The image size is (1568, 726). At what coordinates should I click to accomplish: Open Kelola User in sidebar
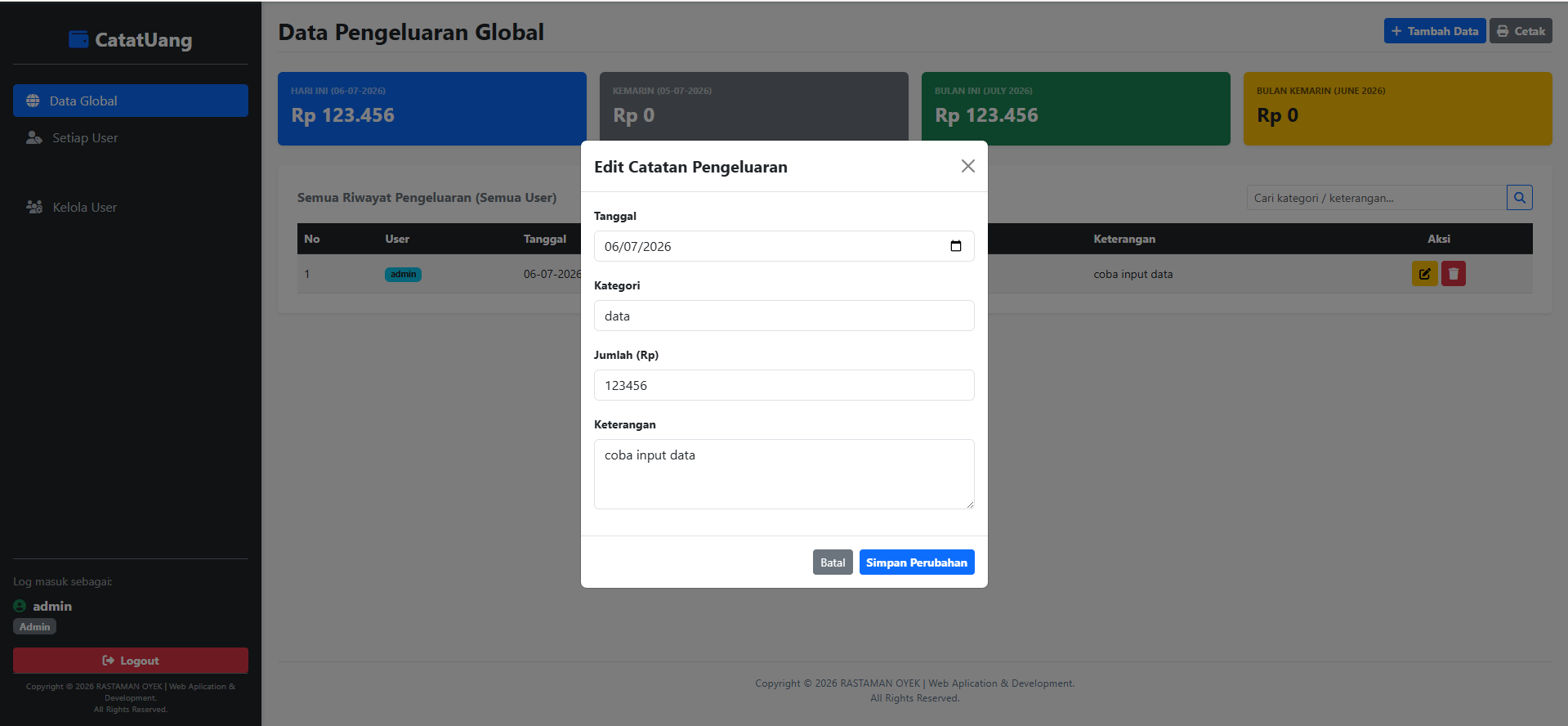(x=131, y=207)
